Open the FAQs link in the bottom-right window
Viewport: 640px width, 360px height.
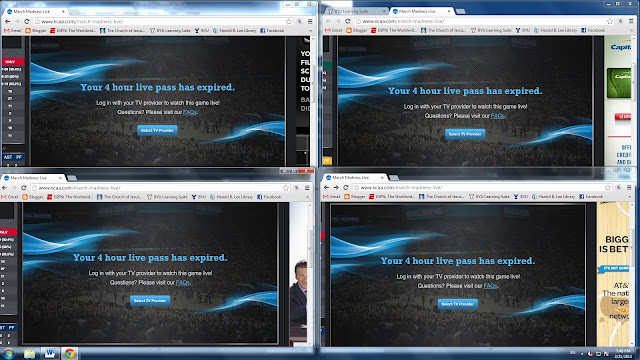coord(490,286)
